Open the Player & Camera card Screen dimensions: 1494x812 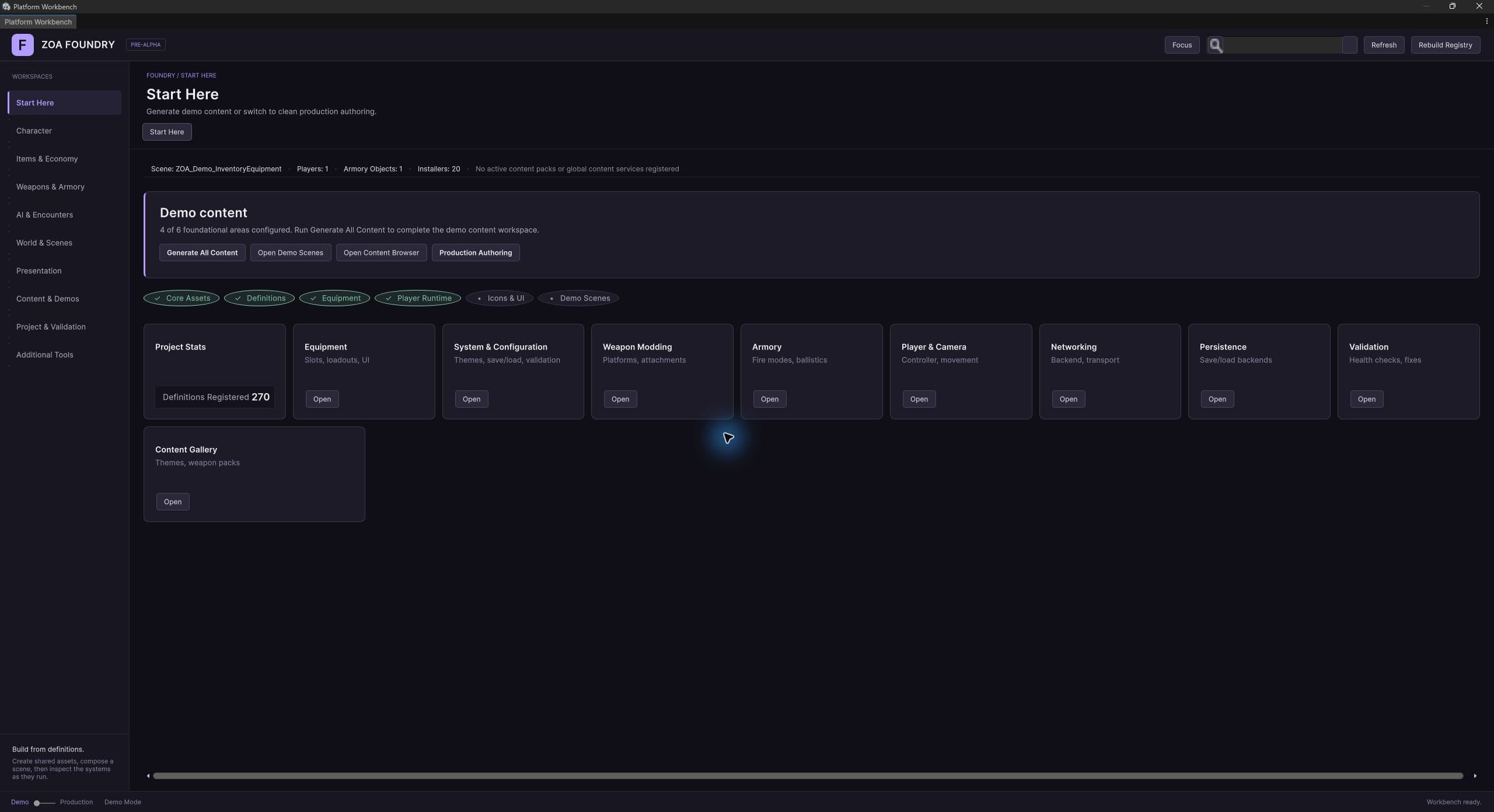[919, 399]
